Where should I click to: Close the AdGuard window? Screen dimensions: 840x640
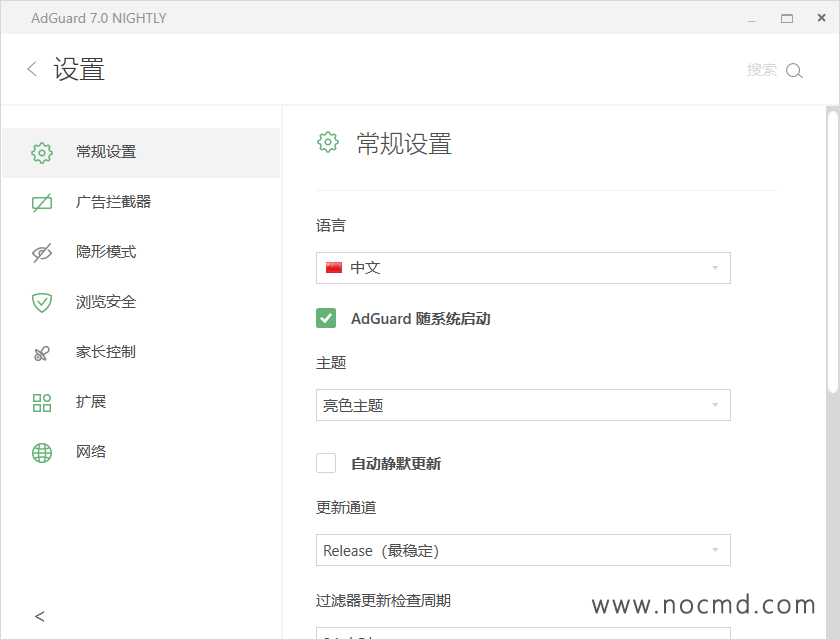tap(821, 18)
